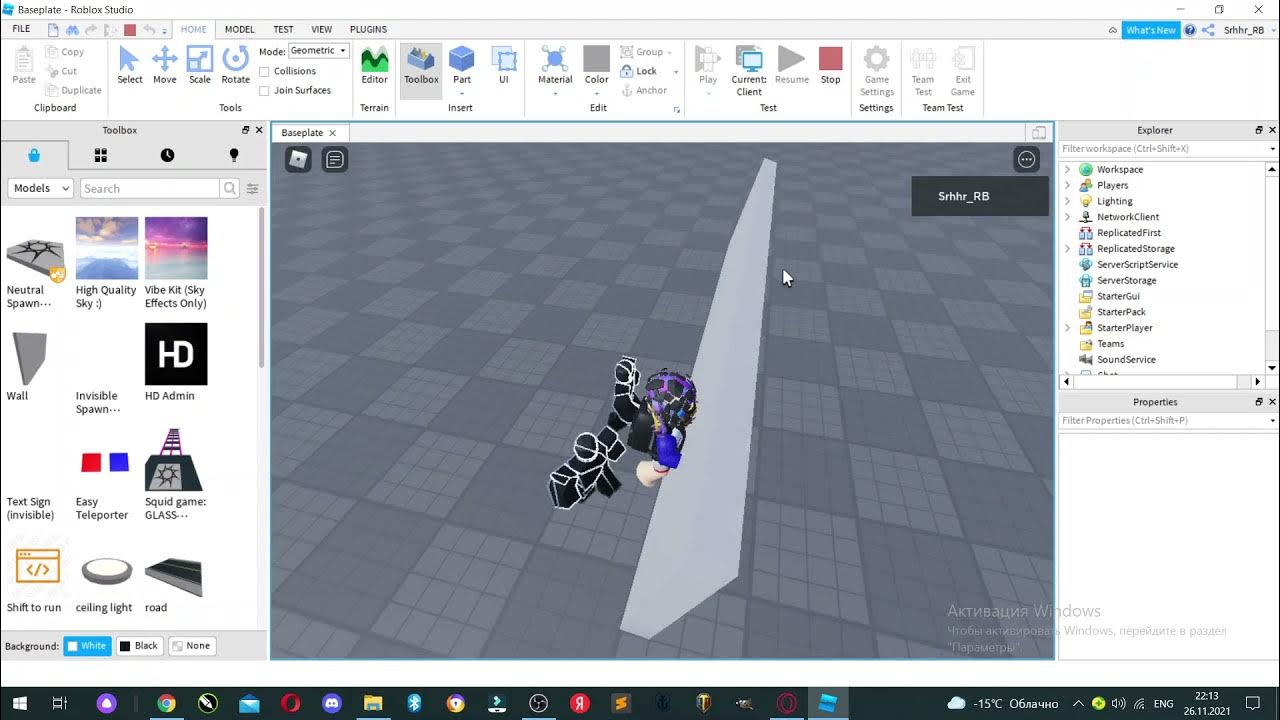Switch to the MODEL ribbon tab
Image resolution: width=1280 pixels, height=720 pixels.
(239, 30)
